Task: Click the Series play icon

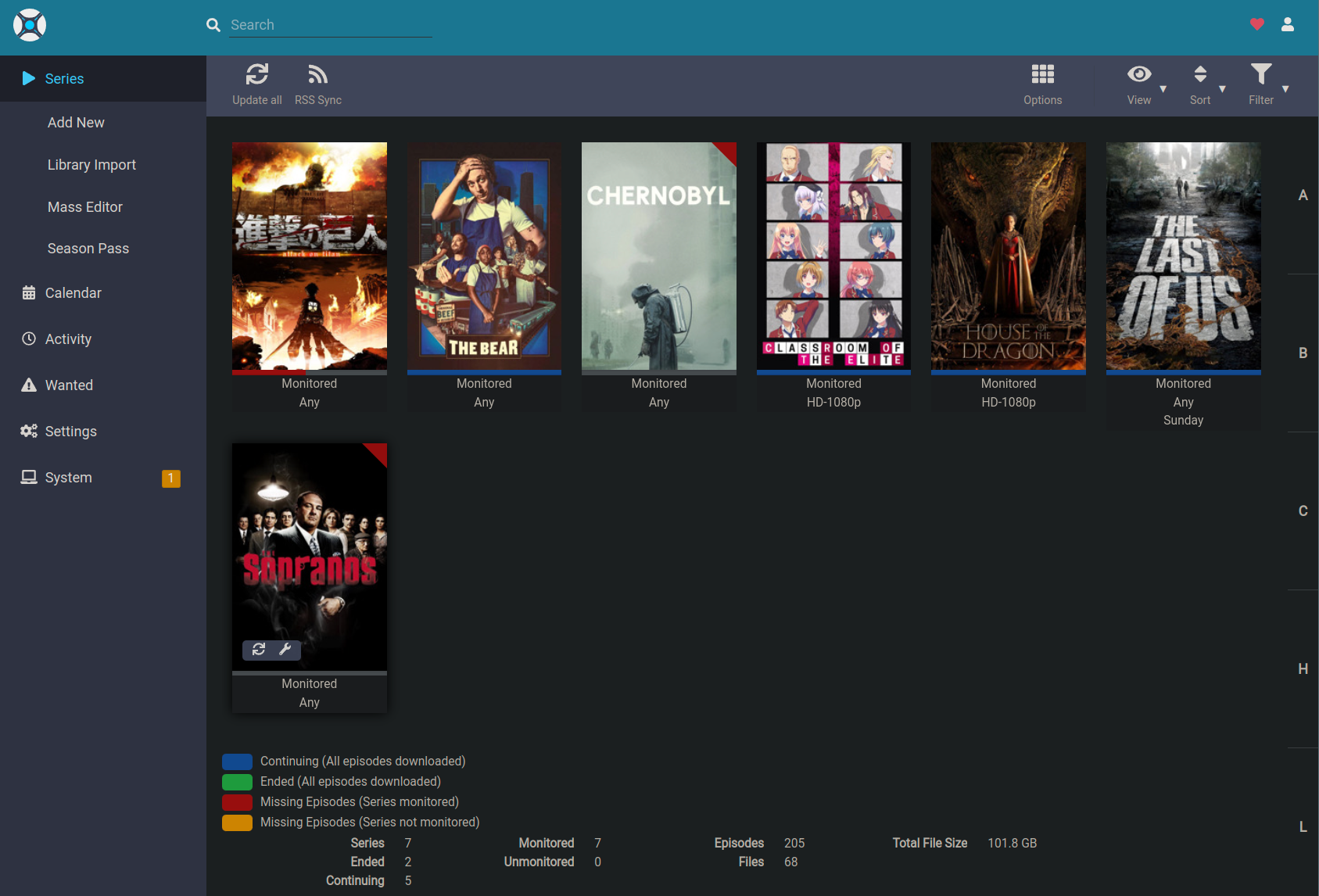Action: pos(29,78)
